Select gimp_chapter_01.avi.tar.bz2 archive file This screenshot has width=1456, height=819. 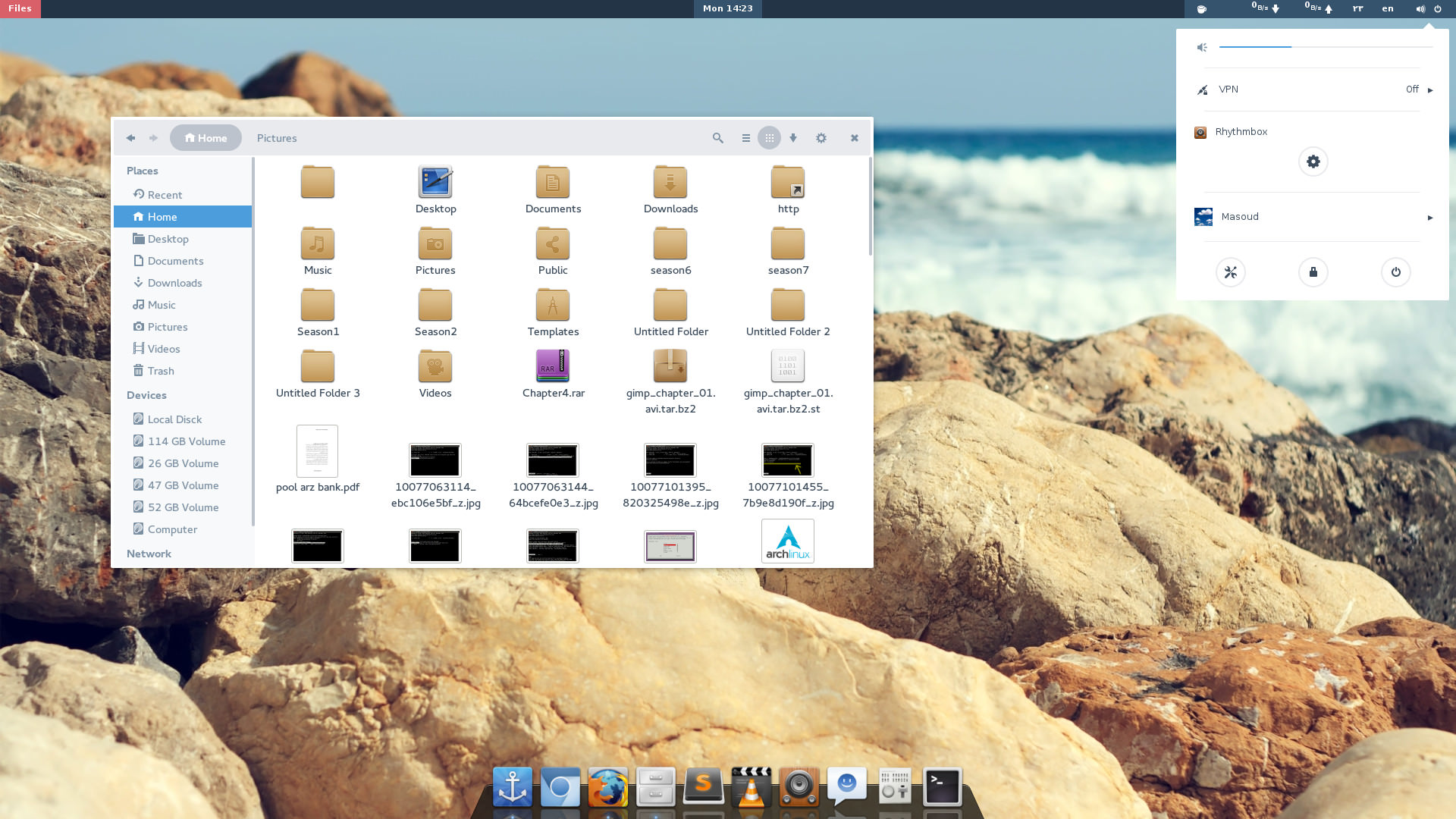[670, 366]
